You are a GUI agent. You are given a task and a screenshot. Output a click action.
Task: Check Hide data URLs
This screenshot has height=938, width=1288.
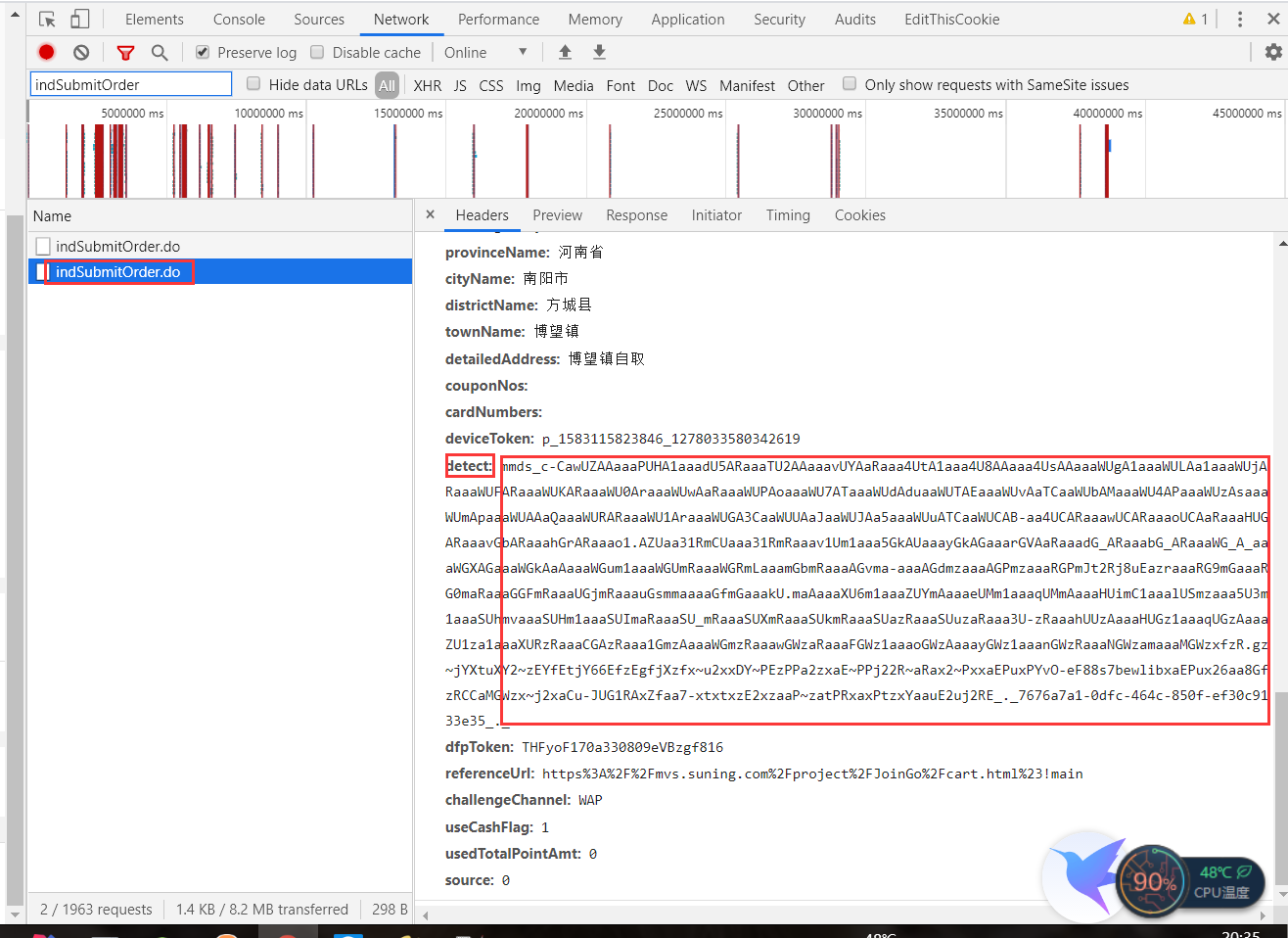click(253, 84)
